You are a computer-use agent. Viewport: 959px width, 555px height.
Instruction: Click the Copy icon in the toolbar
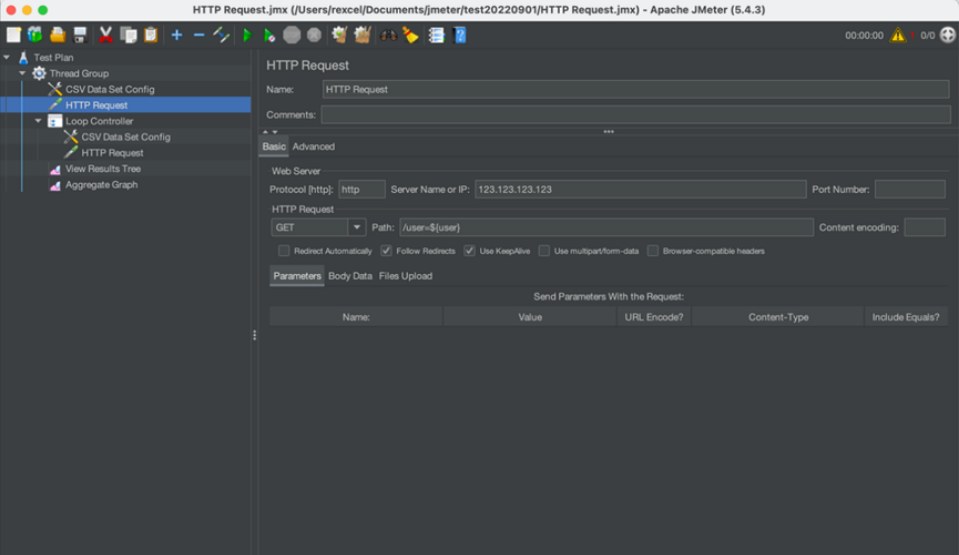[x=128, y=35]
